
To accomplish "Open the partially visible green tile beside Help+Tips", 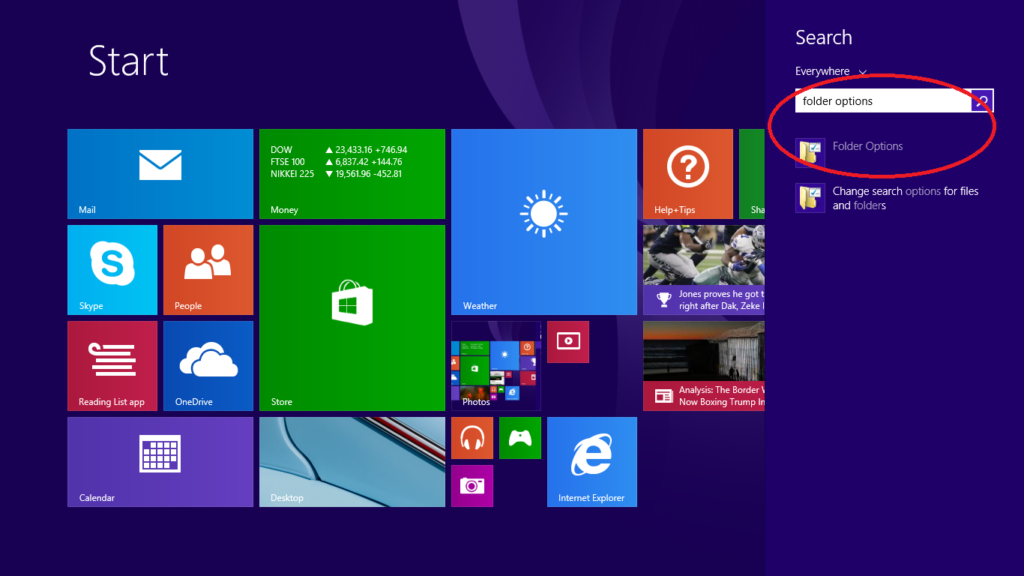I will 752,174.
